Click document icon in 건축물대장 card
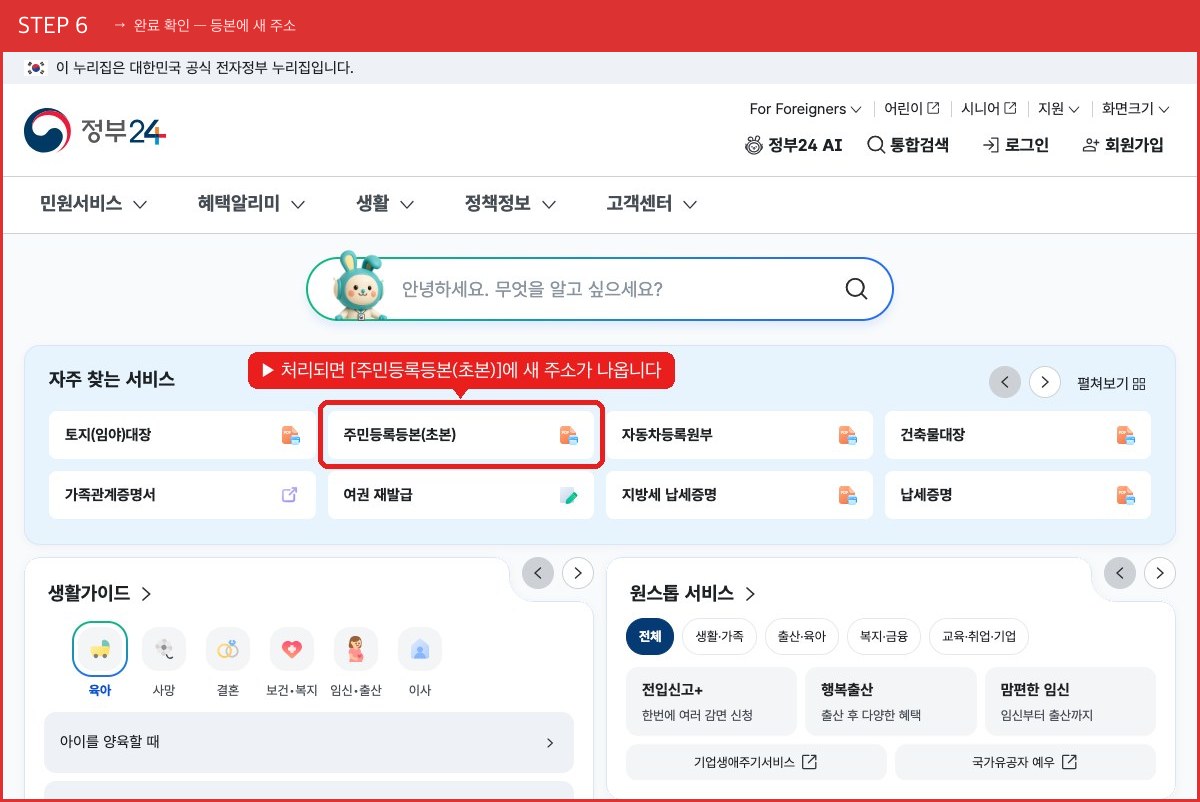 pos(1126,435)
